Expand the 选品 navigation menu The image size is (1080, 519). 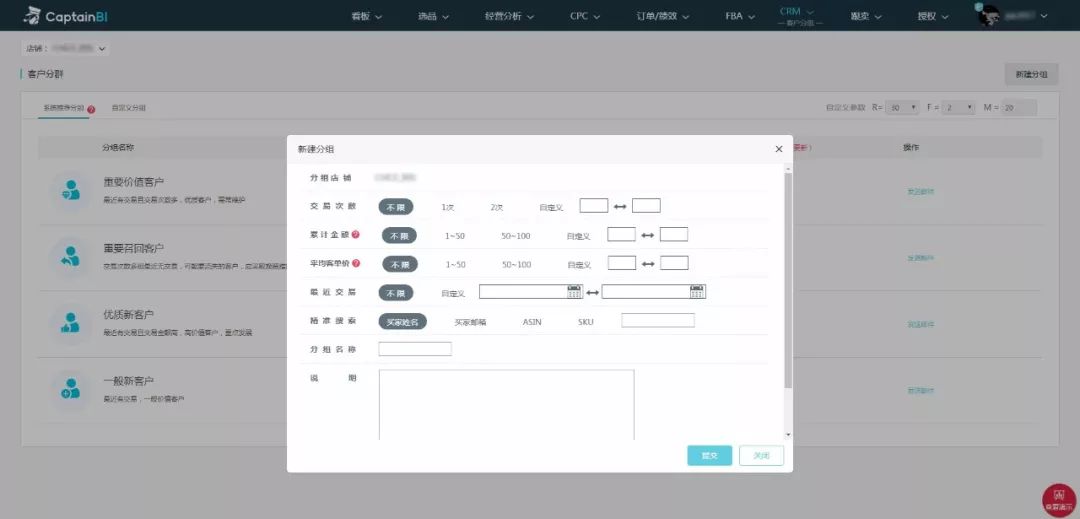[433, 16]
